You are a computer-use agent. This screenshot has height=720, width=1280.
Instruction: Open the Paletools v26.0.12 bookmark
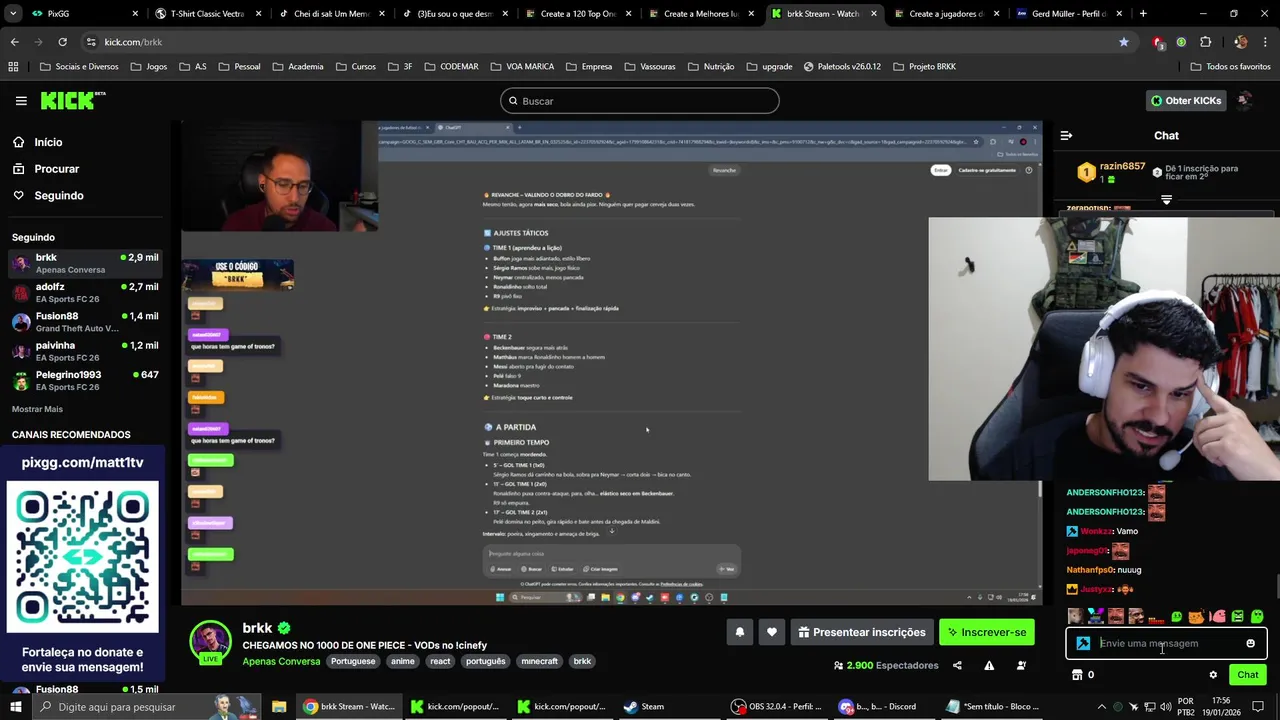(x=842, y=67)
